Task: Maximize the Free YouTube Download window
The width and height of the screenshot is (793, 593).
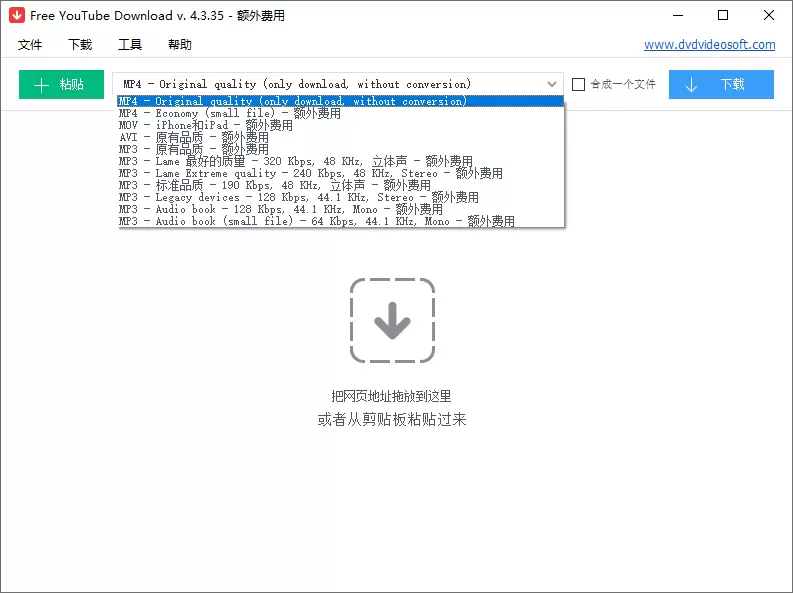Action: 723,15
